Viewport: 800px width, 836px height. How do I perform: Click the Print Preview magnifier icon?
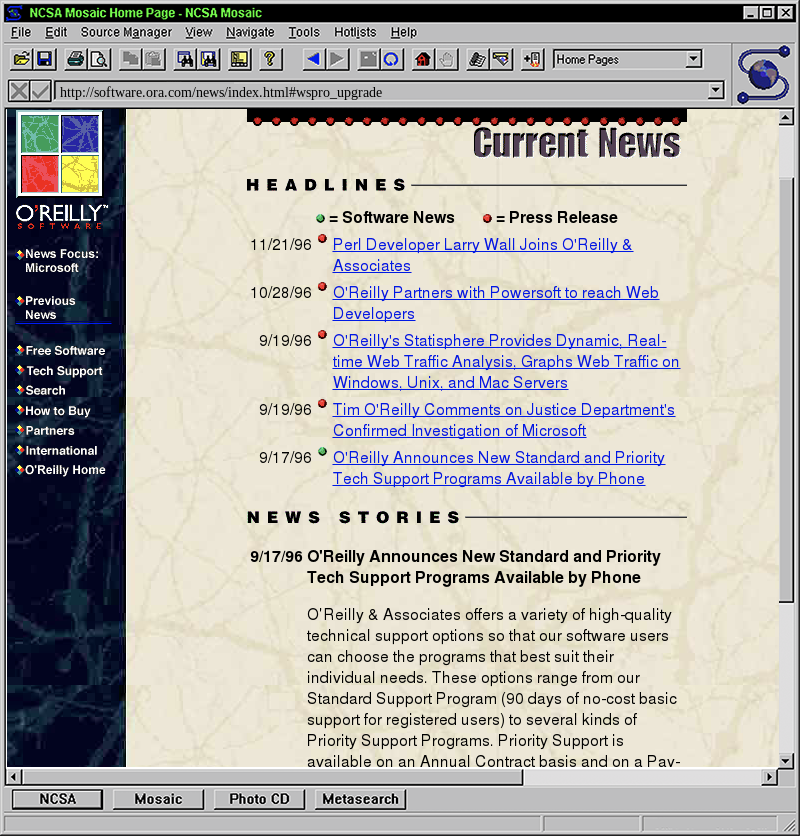(x=99, y=60)
